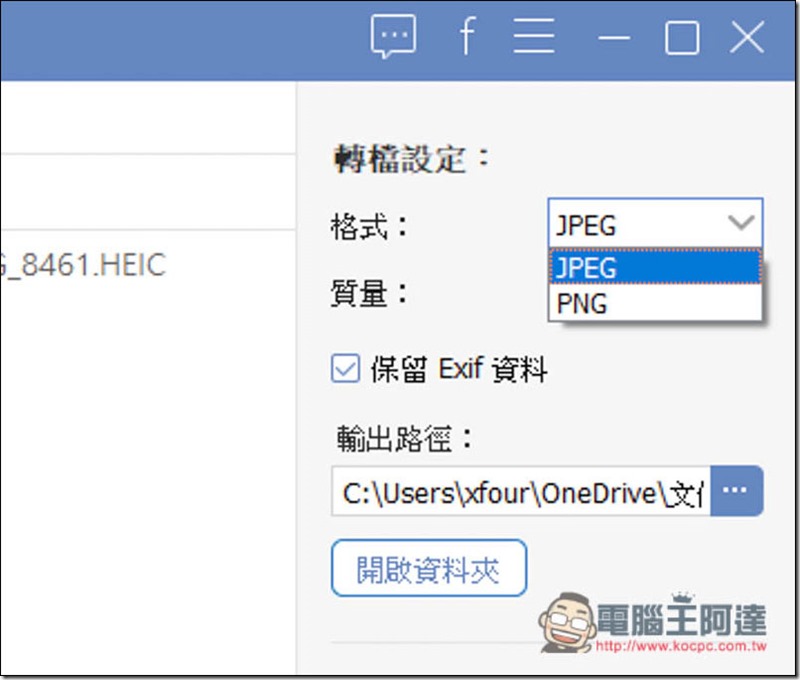Maximize the converter window

[x=682, y=38]
